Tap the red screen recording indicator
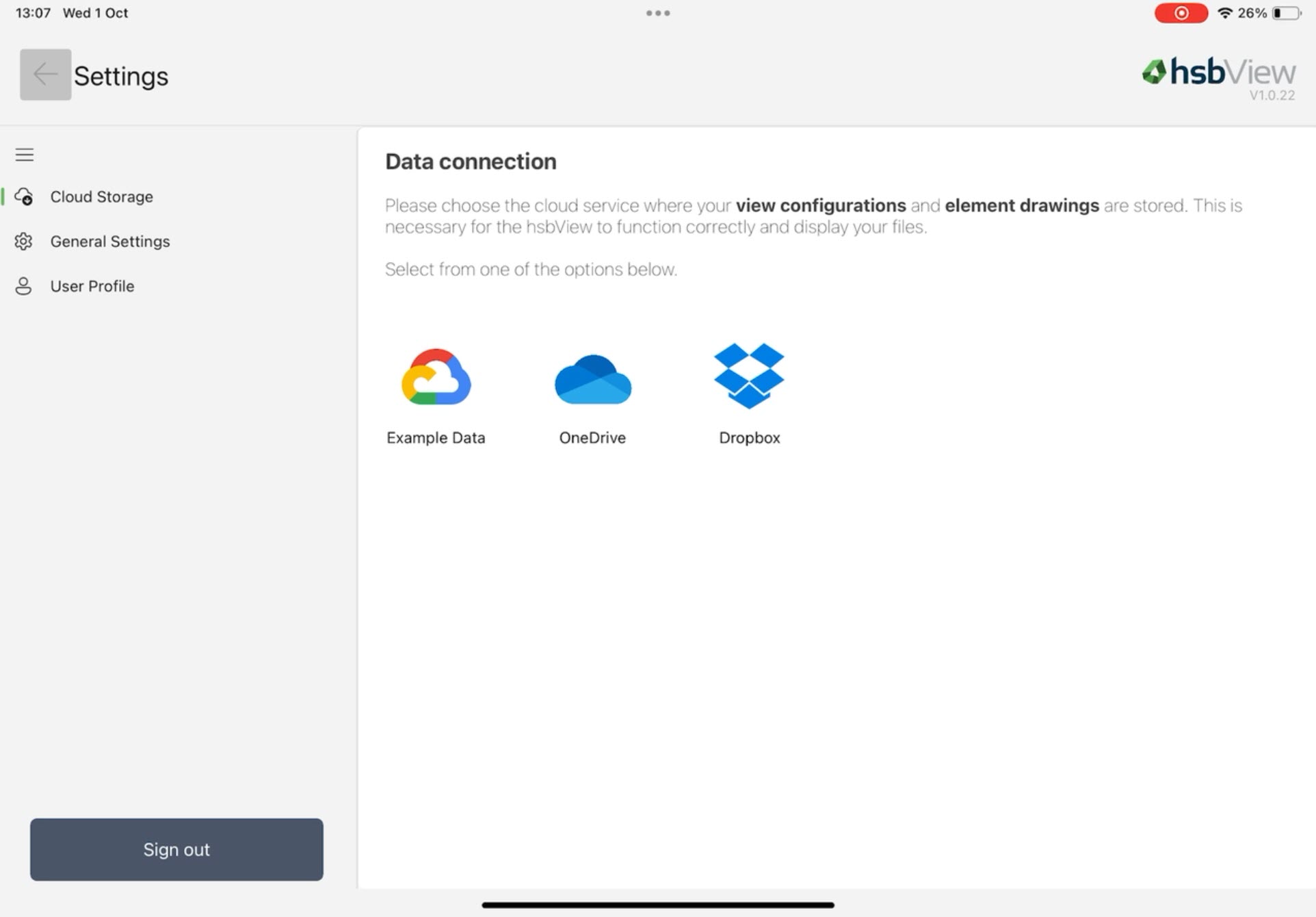Viewport: 1316px width, 917px height. point(1181,13)
